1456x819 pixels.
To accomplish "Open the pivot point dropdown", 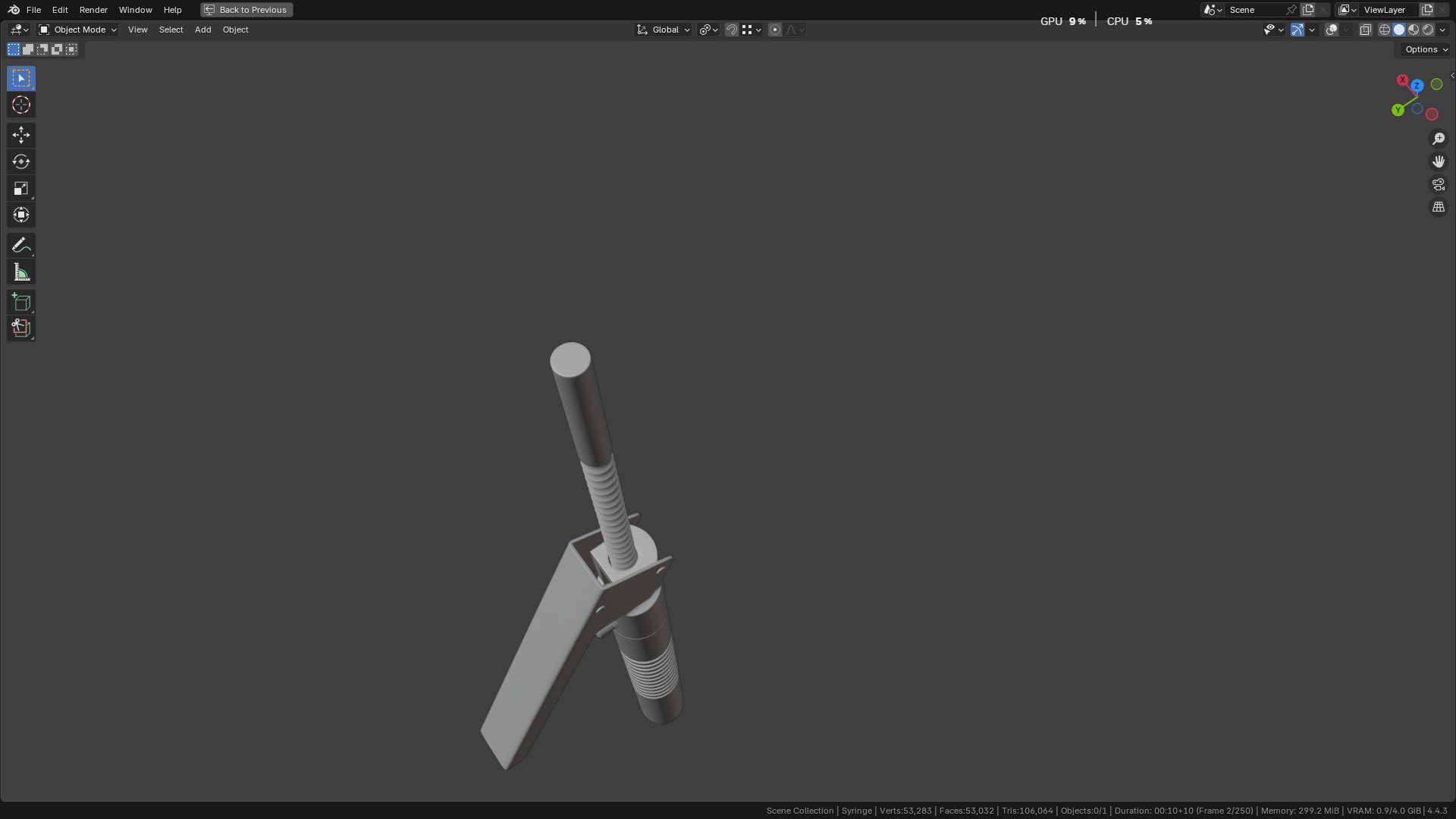I will point(709,30).
